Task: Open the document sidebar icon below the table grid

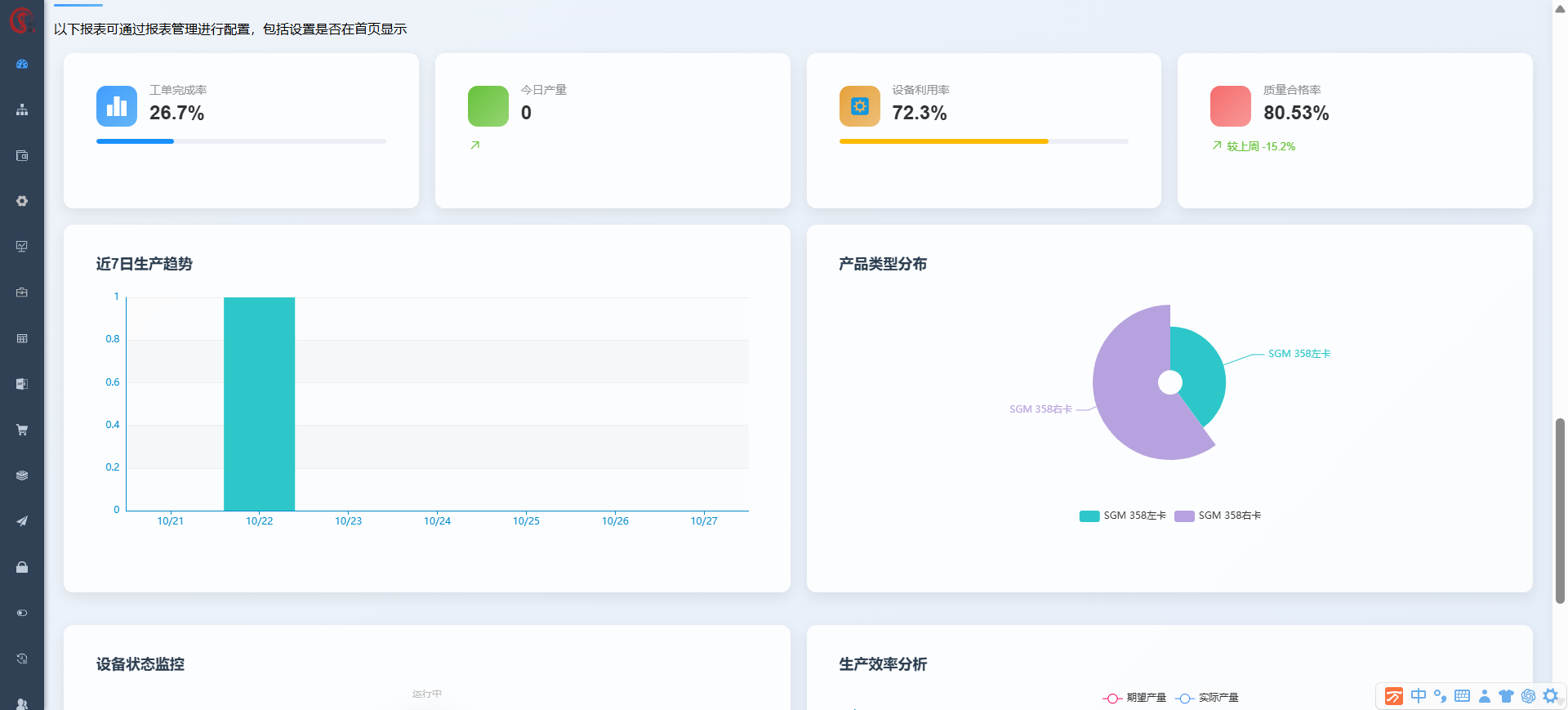Action: point(22,384)
